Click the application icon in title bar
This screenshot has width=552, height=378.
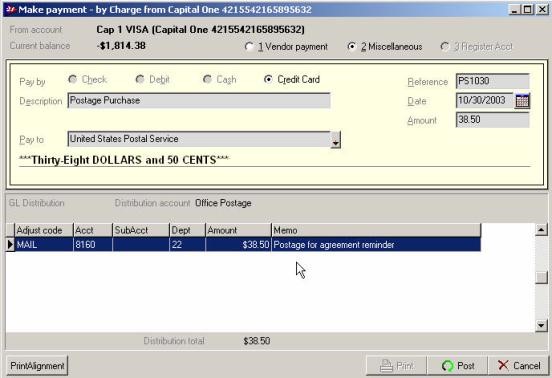[11, 10]
